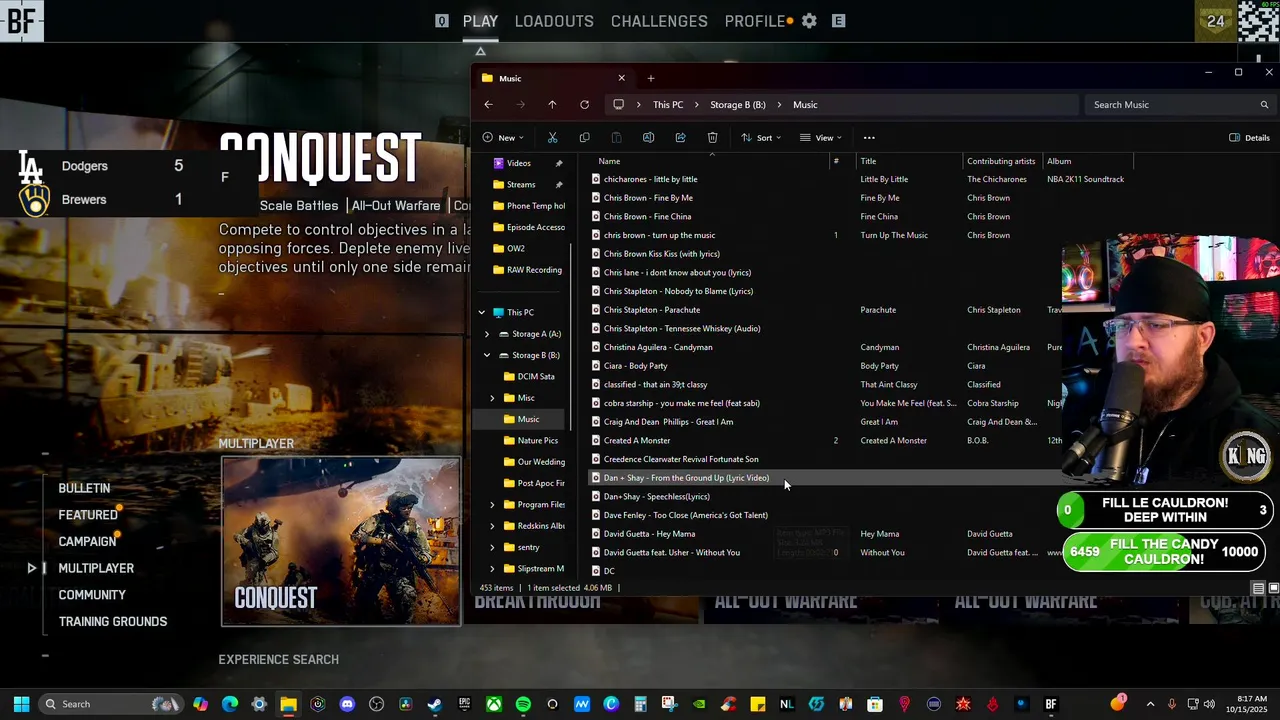
Task: Click the Rename icon in Explorer toolbar
Action: click(x=648, y=138)
